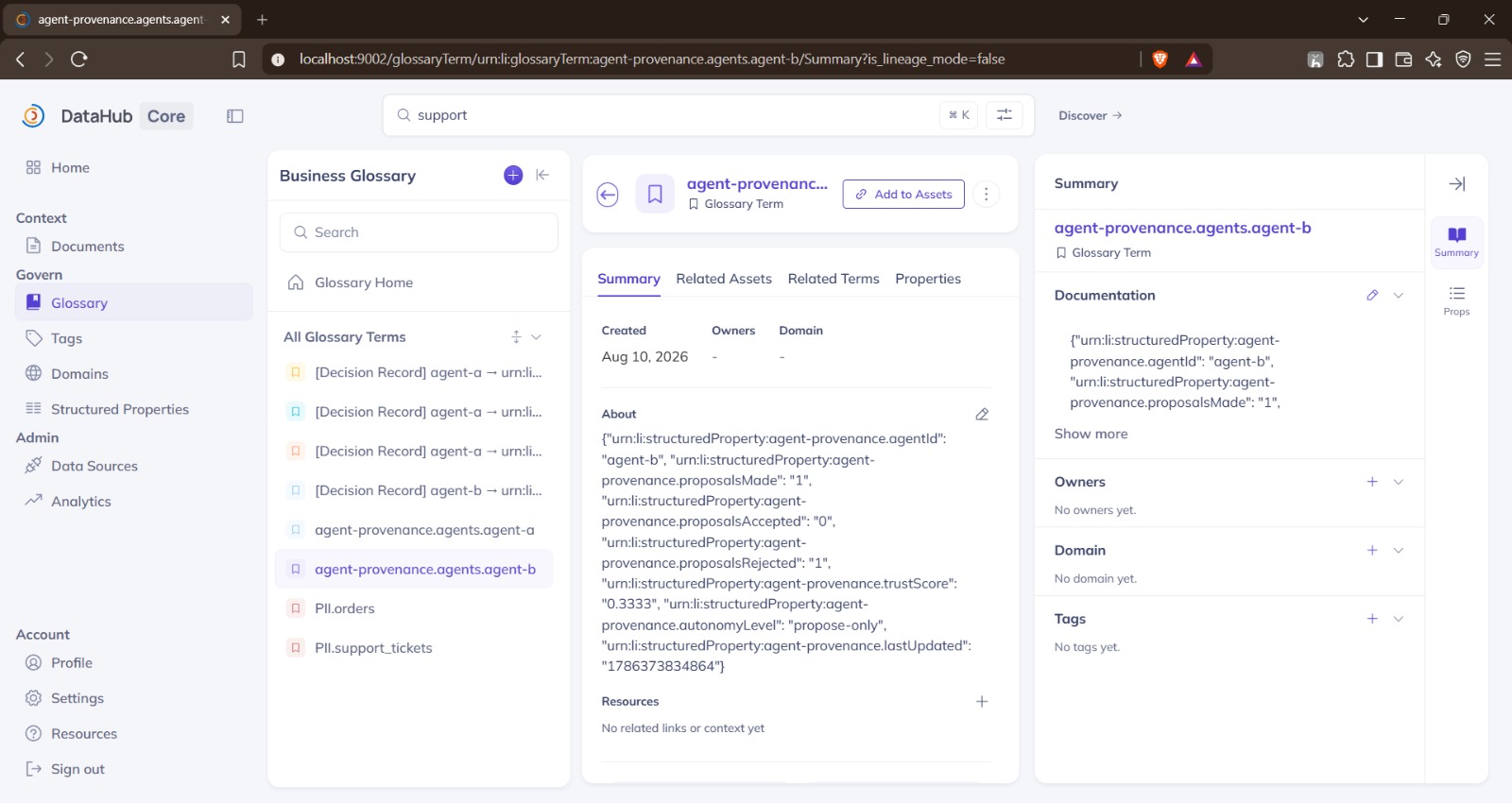Screen dimensions: 1512x803
Task: Collapse the Business Glossary panel
Action: 542,175
